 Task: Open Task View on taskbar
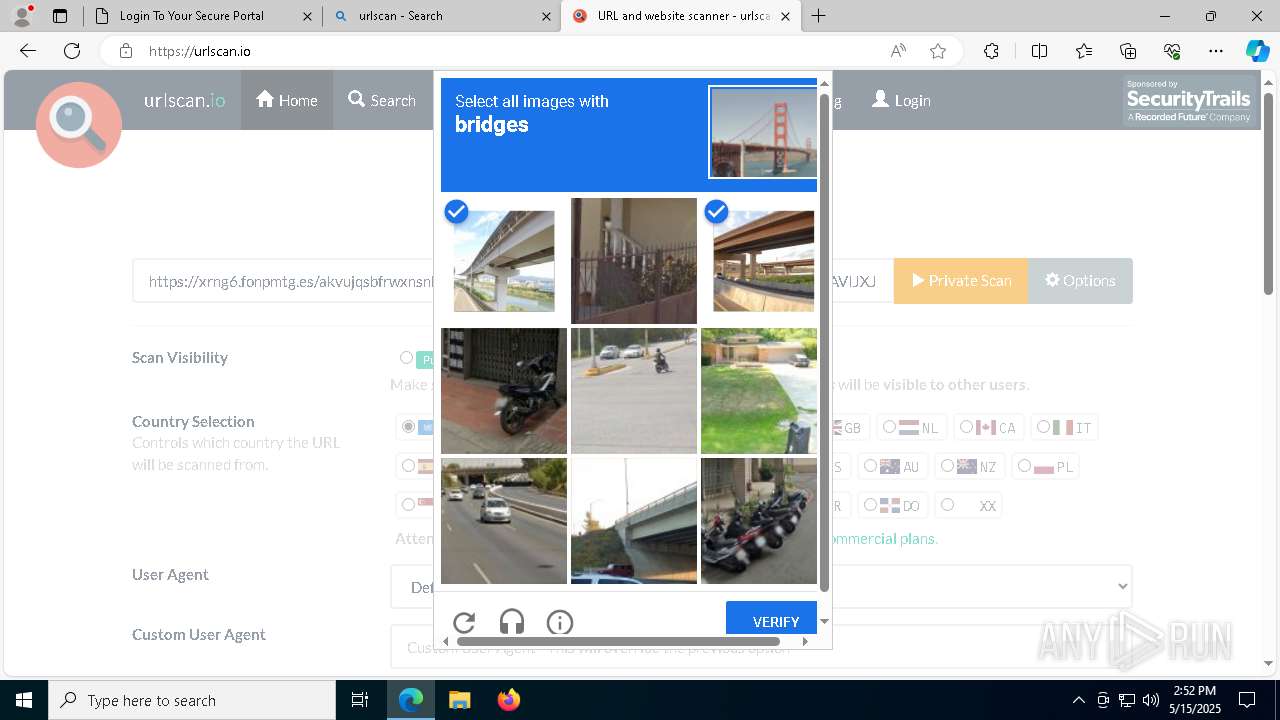pos(360,700)
